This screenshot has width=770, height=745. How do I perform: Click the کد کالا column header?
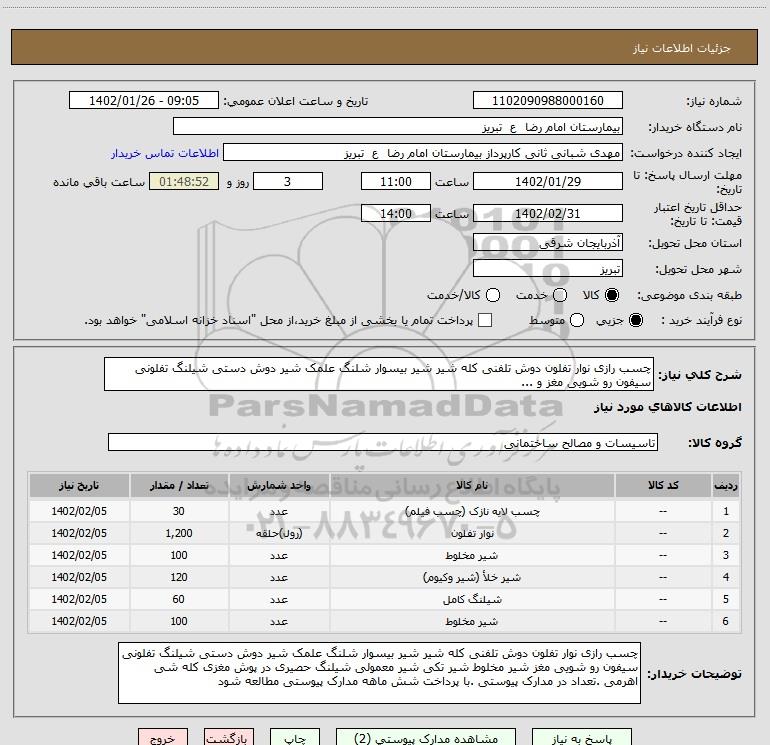coord(663,485)
